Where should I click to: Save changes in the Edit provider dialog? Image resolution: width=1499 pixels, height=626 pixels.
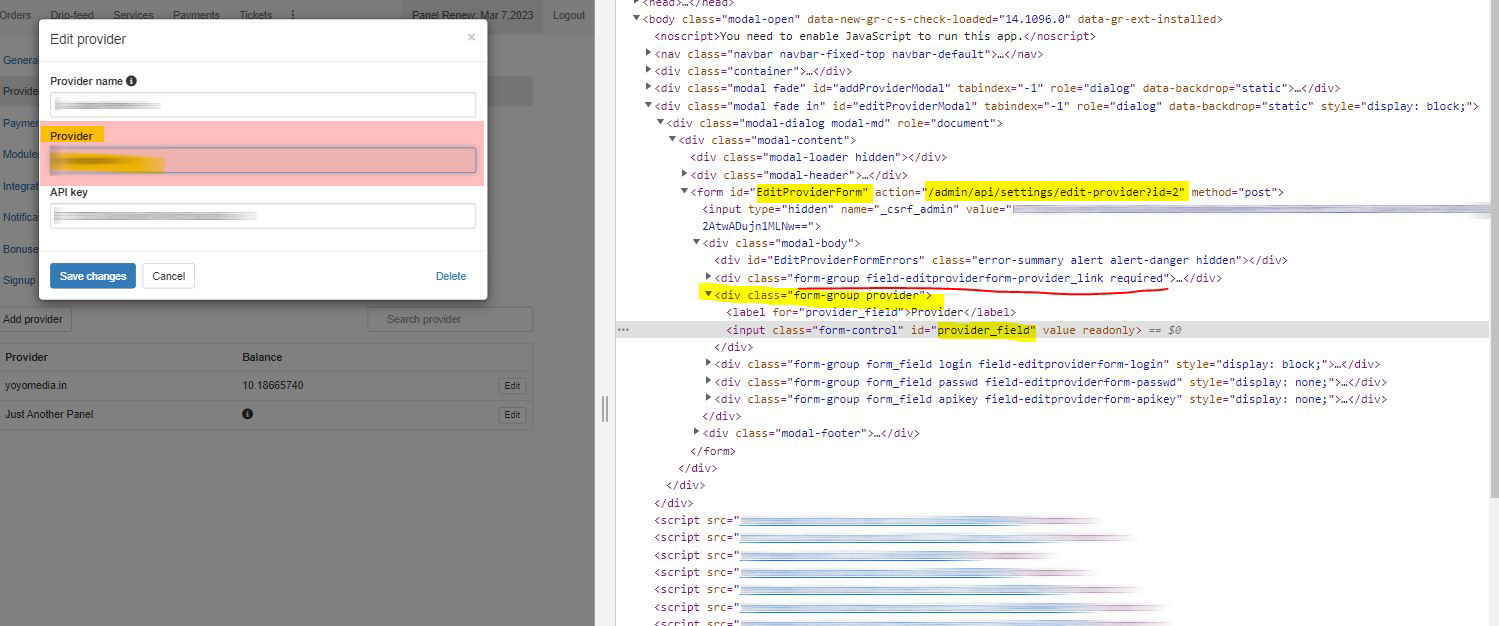point(93,276)
